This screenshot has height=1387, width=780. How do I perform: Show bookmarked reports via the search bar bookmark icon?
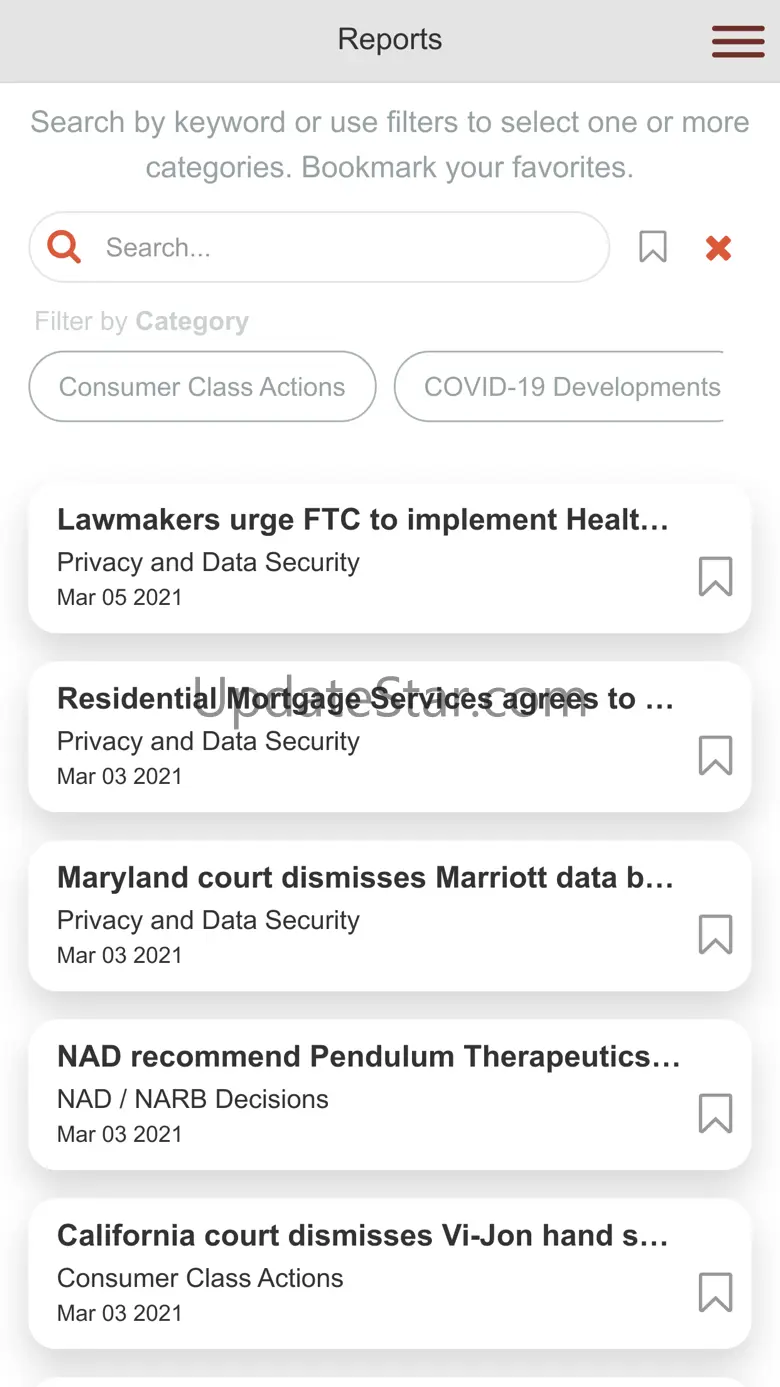(653, 246)
